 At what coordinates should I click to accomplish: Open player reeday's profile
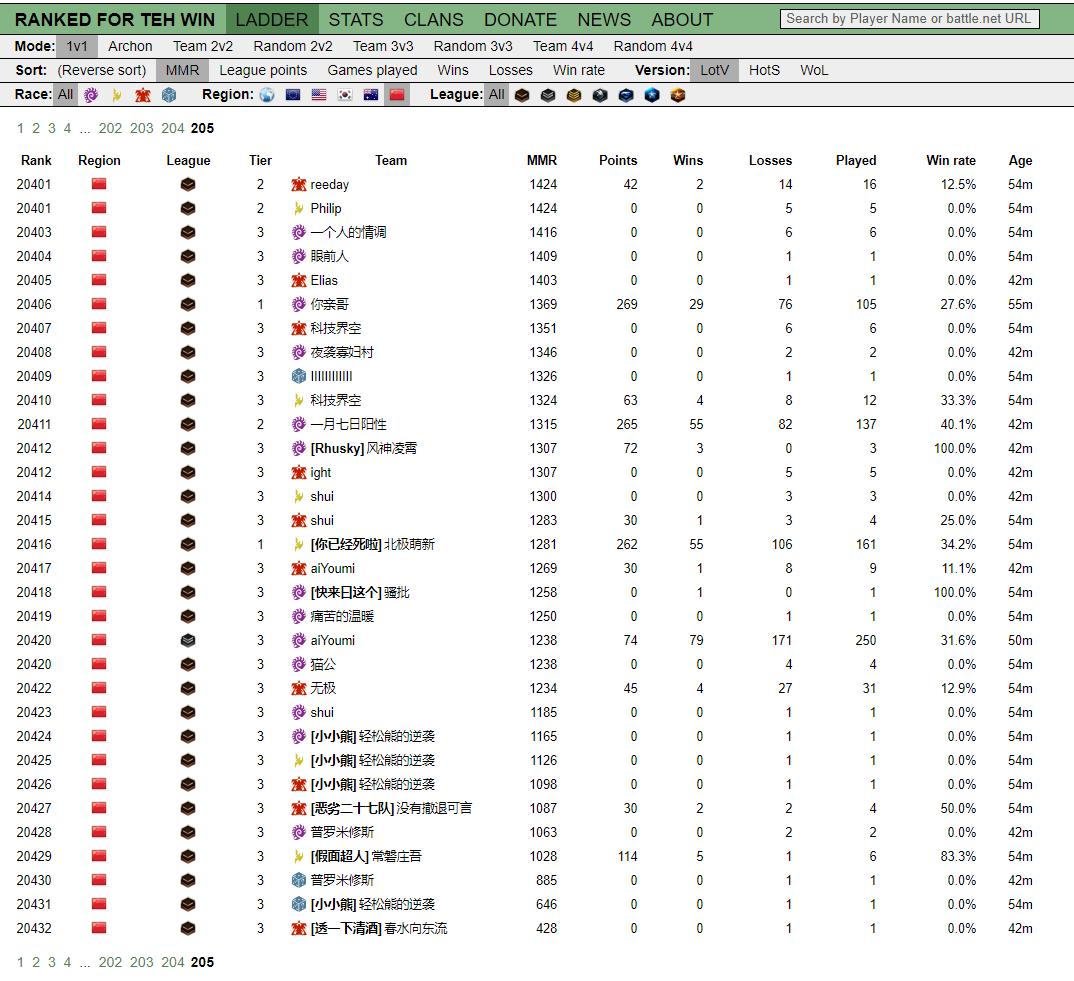329,184
